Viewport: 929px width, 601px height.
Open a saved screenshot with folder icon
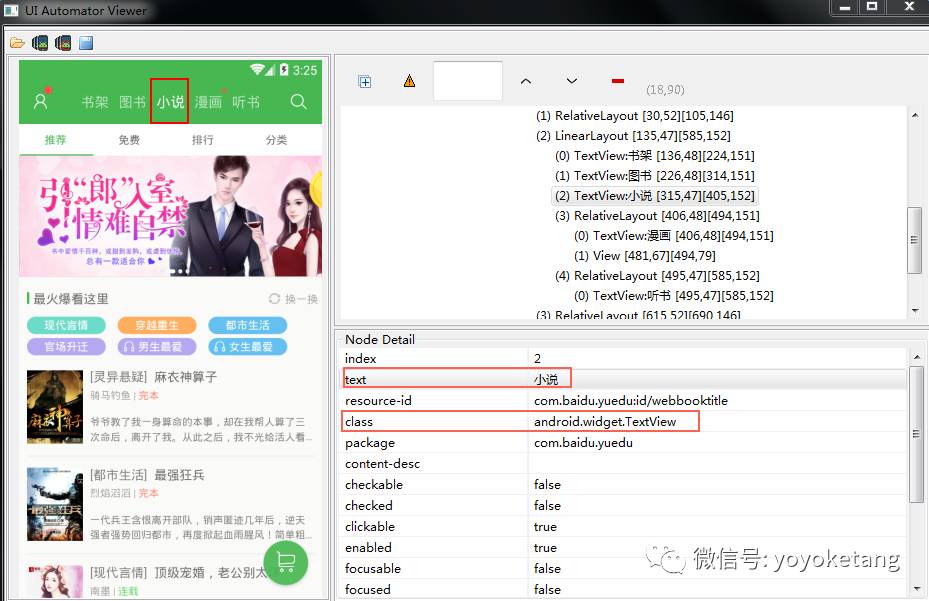(x=17, y=43)
